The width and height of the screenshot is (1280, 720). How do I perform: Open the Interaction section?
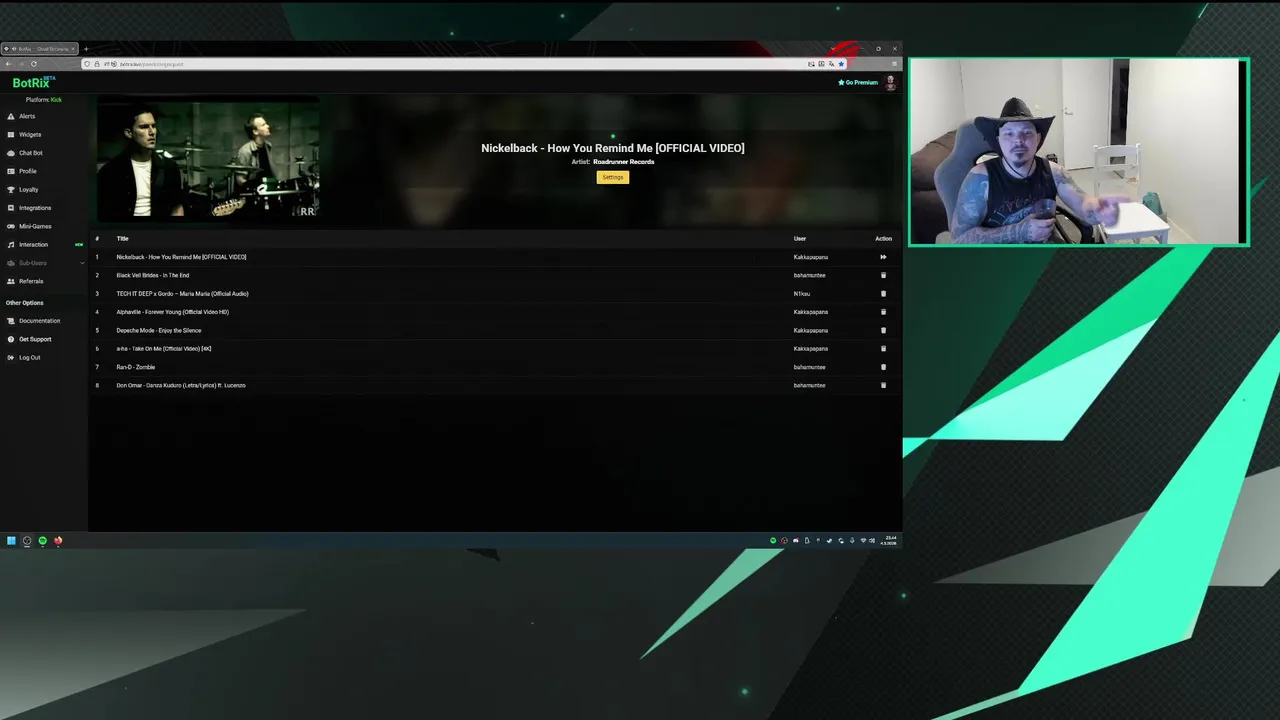pos(33,244)
